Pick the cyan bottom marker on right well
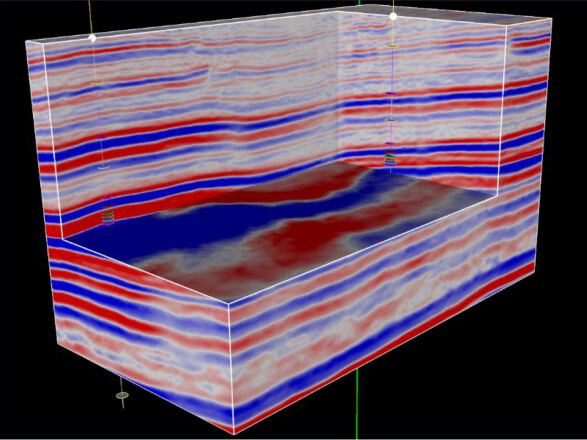 (390, 164)
